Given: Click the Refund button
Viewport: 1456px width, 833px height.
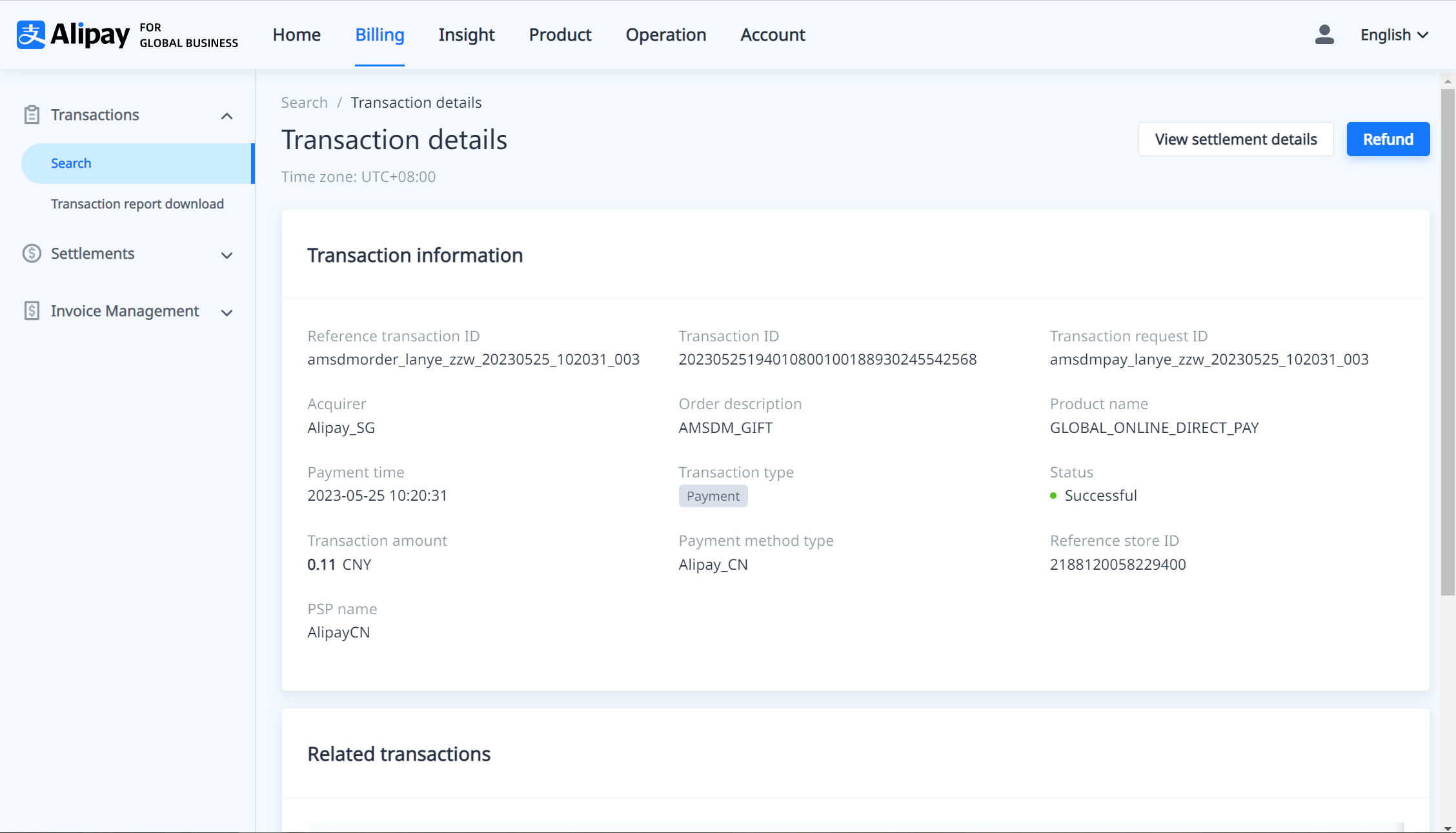Looking at the screenshot, I should [1388, 139].
